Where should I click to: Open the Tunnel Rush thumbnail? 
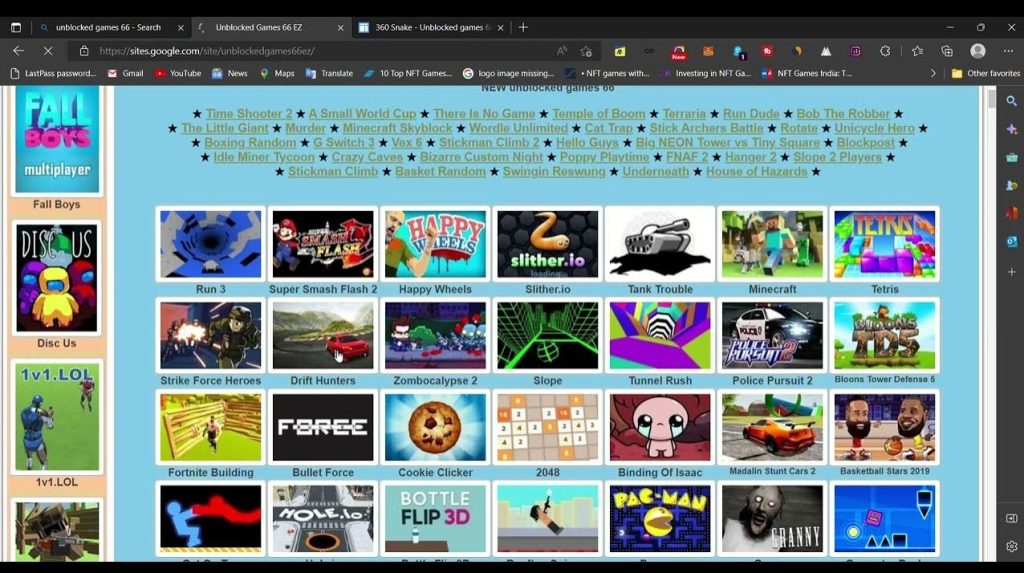(660, 336)
